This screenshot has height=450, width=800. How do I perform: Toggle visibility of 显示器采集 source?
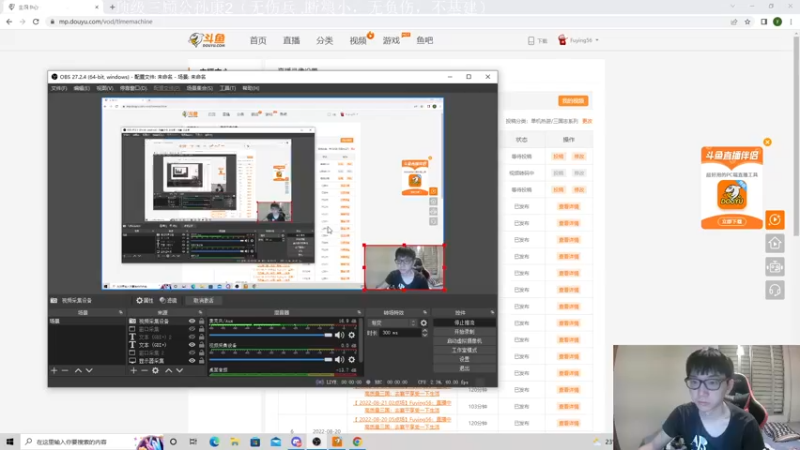pos(192,361)
